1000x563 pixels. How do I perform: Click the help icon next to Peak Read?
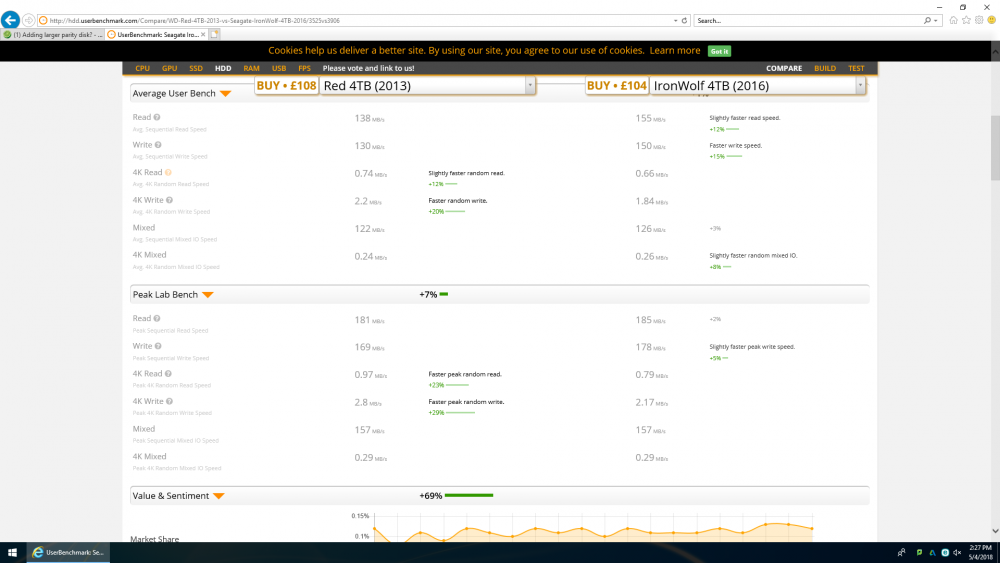157,318
